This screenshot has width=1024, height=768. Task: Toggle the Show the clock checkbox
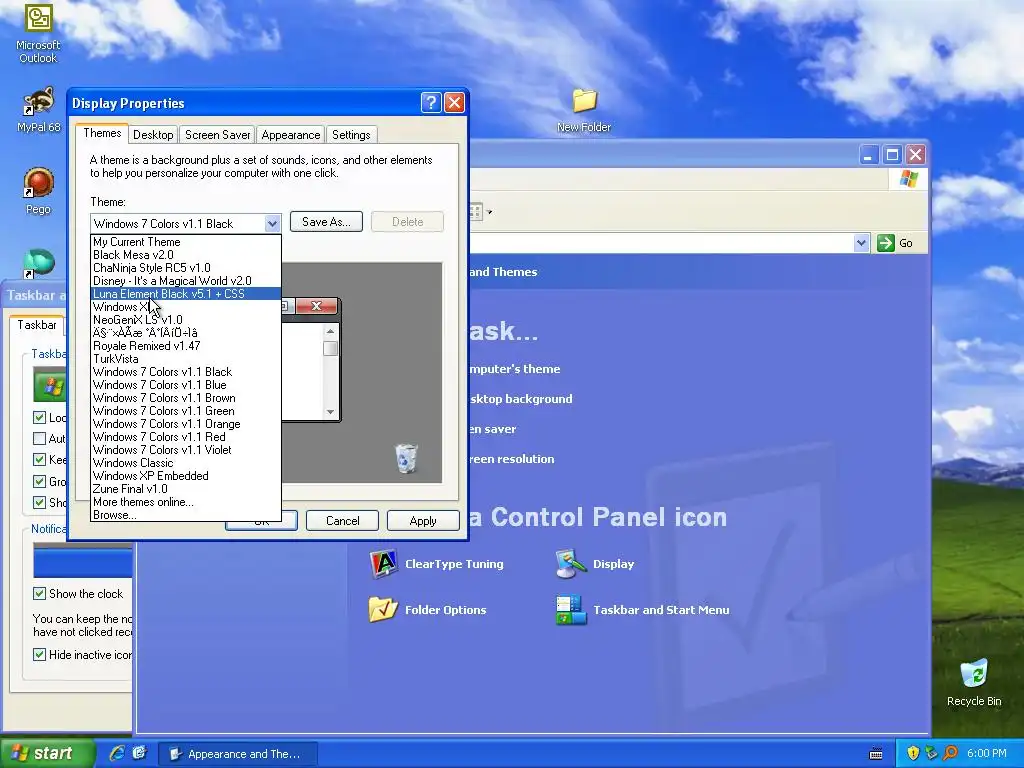point(39,594)
